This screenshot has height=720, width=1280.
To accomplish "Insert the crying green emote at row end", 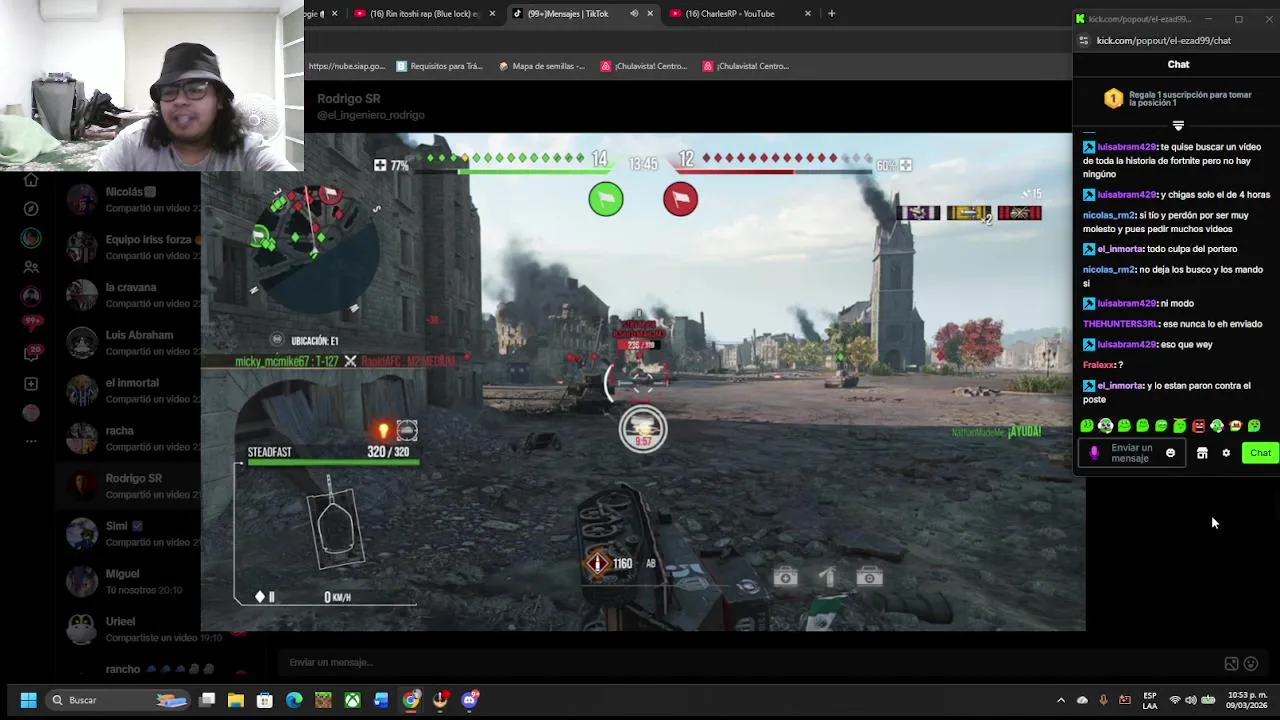I will tap(1254, 426).
